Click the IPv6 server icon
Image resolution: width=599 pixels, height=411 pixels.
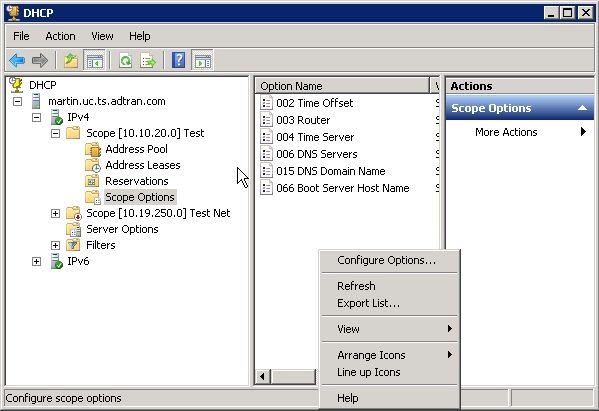[x=57, y=261]
